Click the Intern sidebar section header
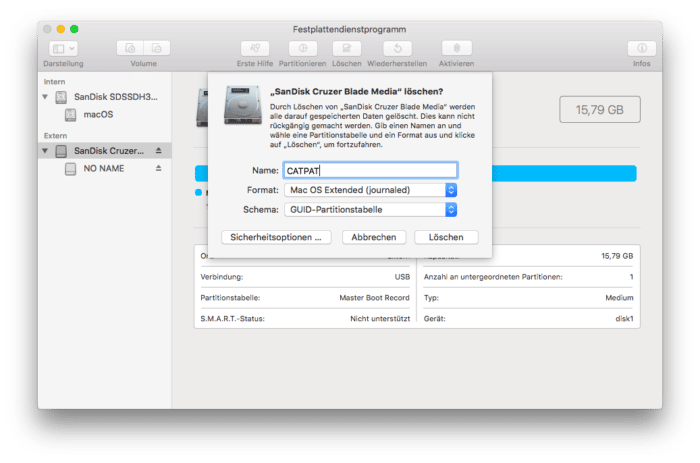This screenshot has width=700, height=463. (54, 82)
